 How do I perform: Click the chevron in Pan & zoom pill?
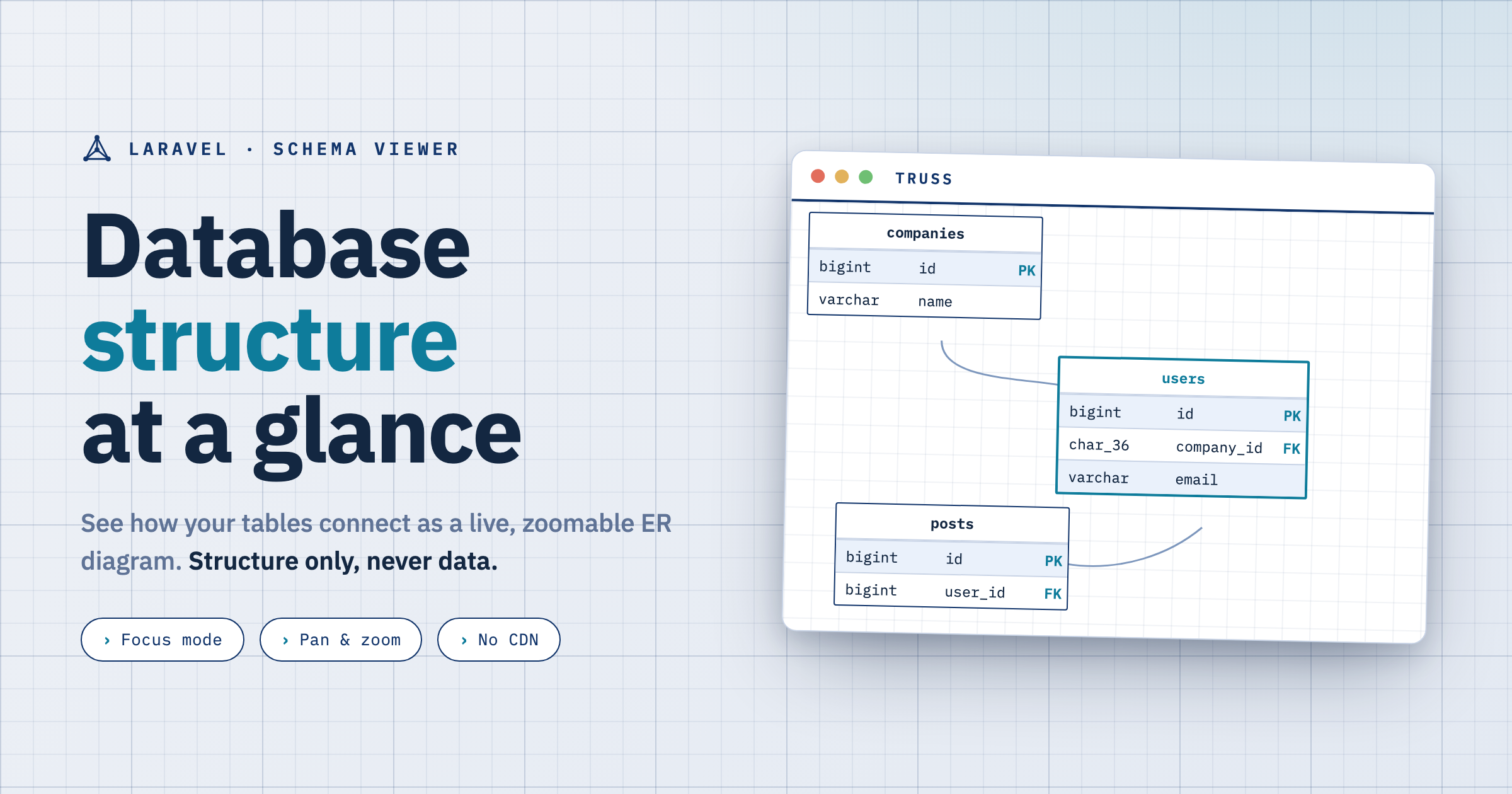[x=285, y=640]
